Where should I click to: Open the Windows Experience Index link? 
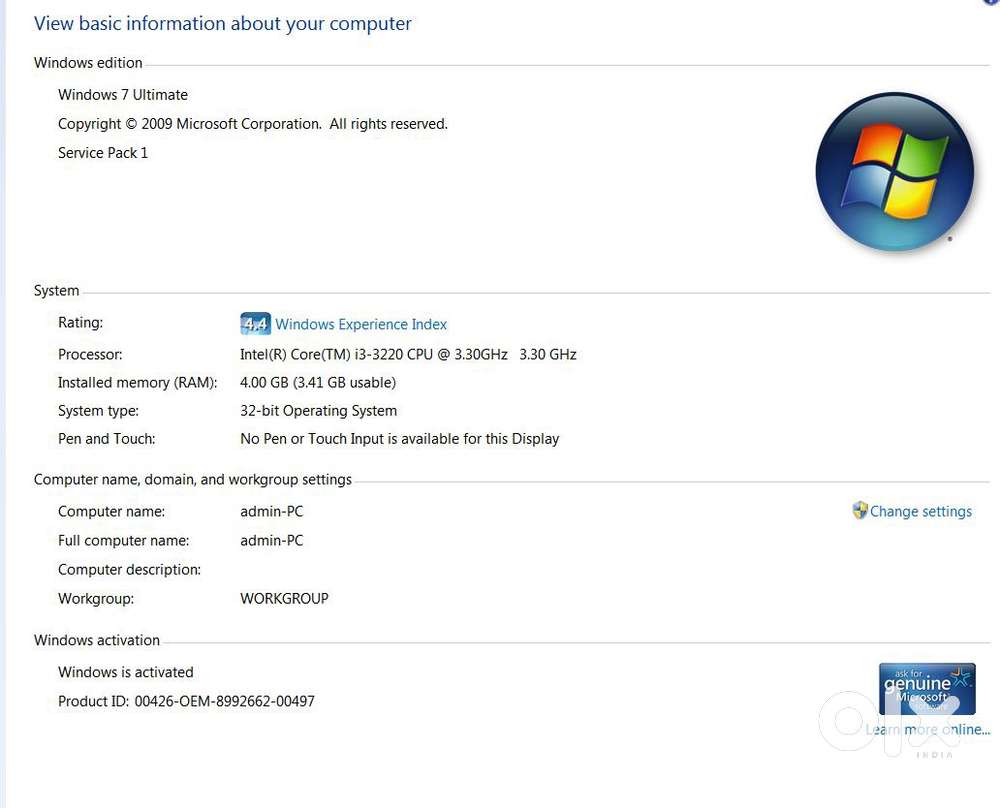coord(361,324)
